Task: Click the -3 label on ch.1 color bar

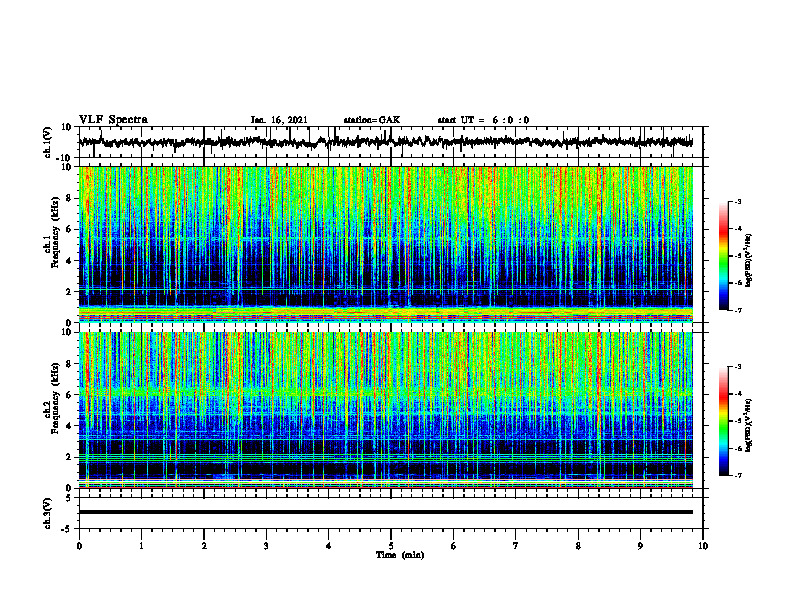Action: coord(738,201)
